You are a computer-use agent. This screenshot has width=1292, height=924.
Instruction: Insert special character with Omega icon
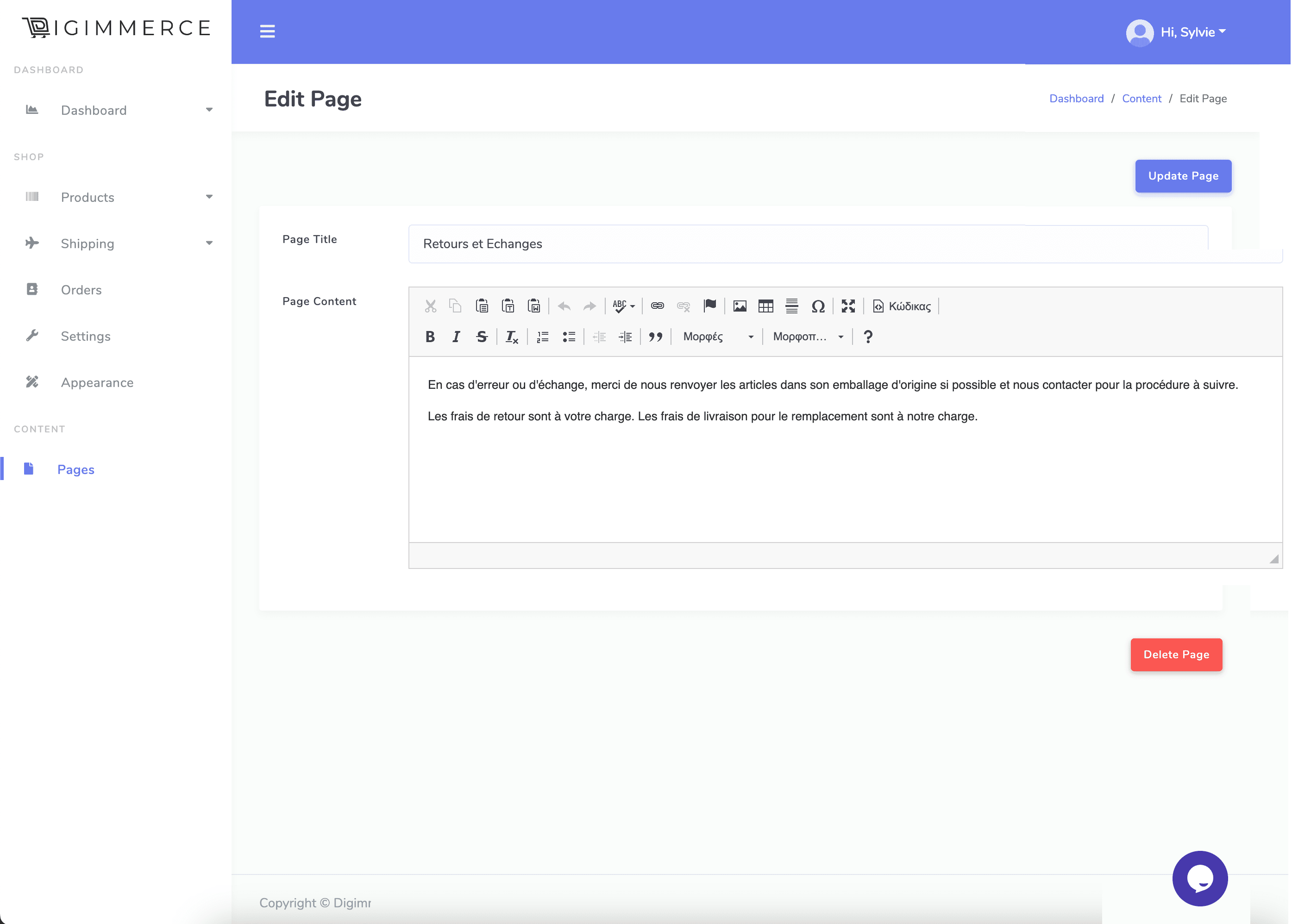[x=818, y=306]
